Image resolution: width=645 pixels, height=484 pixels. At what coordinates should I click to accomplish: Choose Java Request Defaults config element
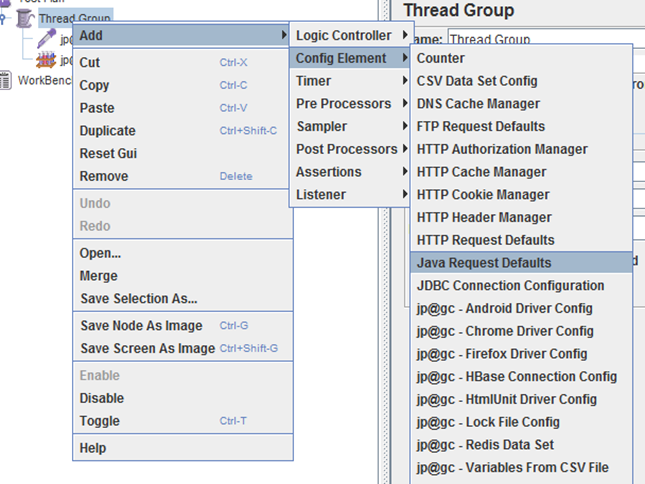click(x=484, y=263)
